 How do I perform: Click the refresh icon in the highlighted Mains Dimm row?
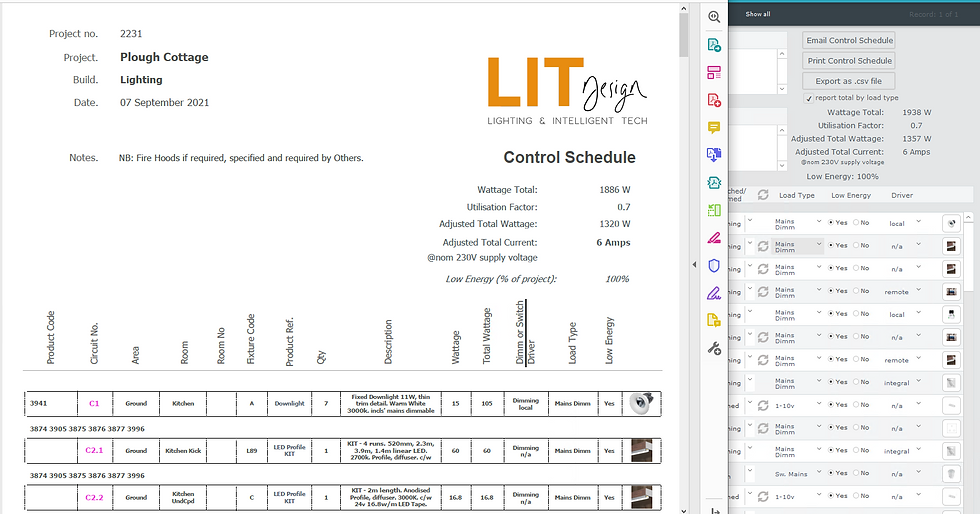tap(763, 246)
